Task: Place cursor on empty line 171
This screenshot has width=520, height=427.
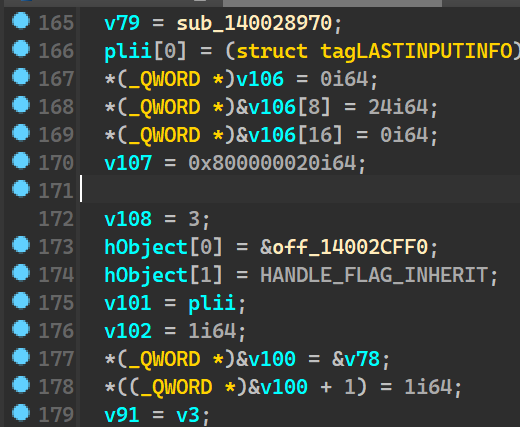Action: (300, 189)
